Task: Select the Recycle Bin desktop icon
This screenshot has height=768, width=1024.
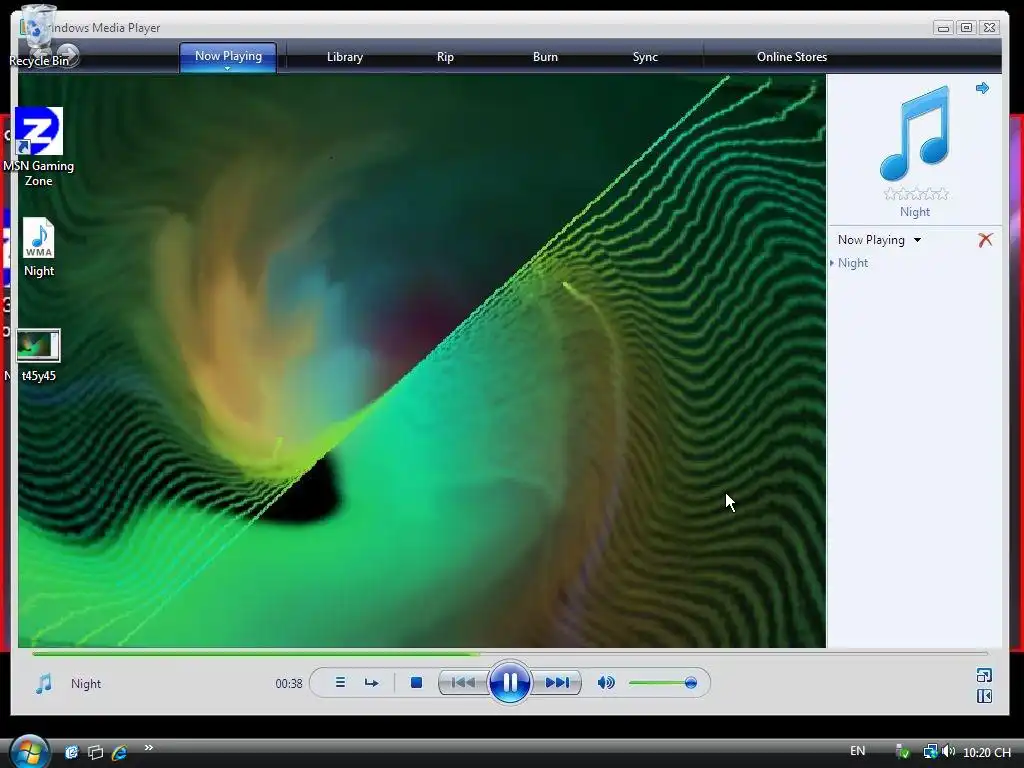Action: 39,36
